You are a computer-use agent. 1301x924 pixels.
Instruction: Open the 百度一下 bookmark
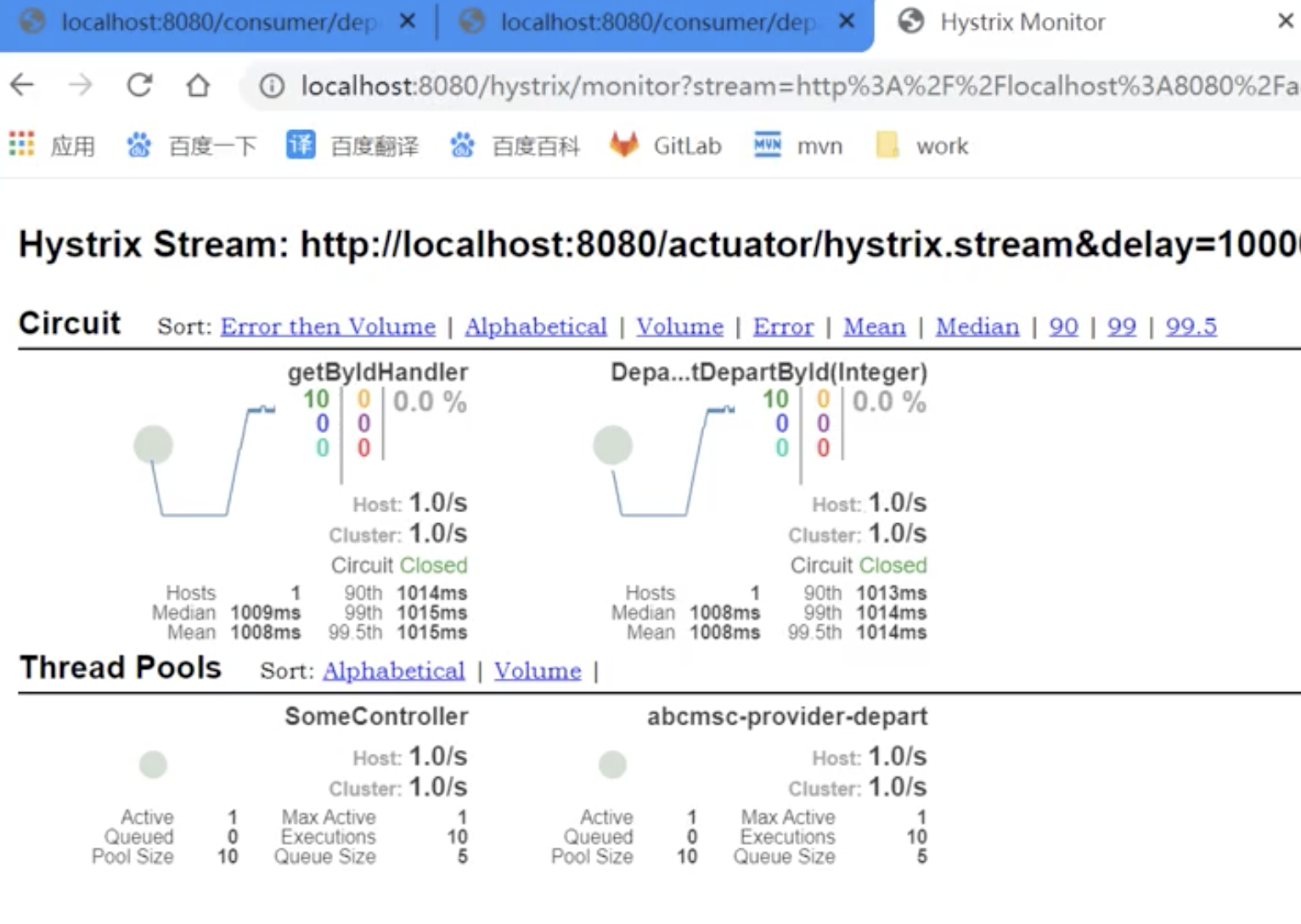[x=191, y=146]
